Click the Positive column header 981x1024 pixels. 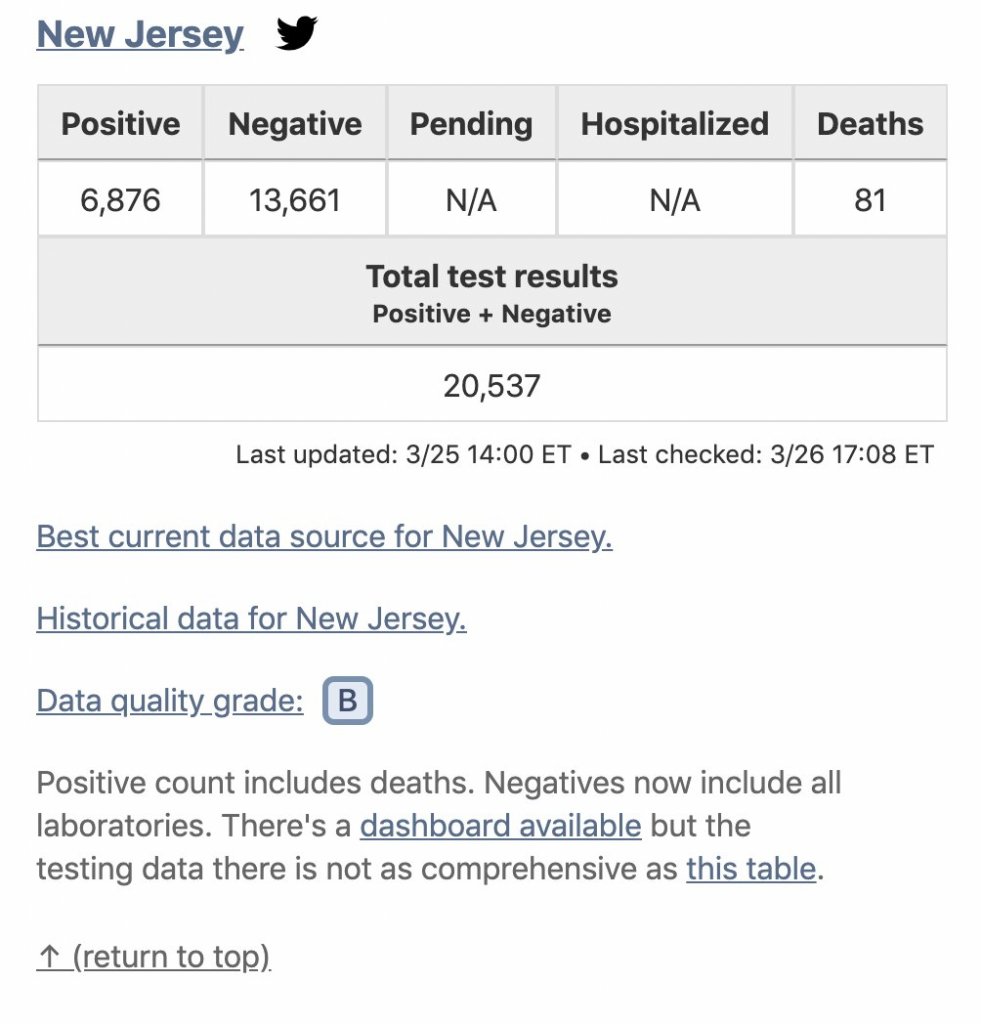point(121,124)
